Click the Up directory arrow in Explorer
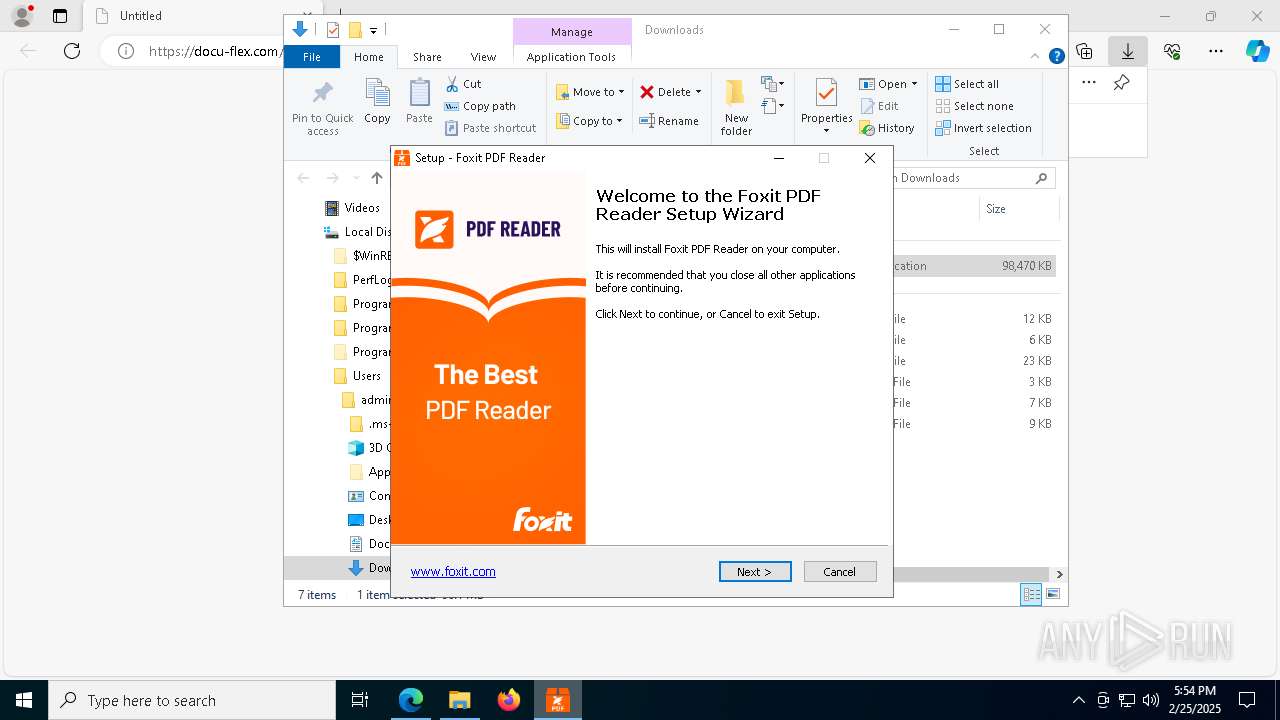 [377, 178]
